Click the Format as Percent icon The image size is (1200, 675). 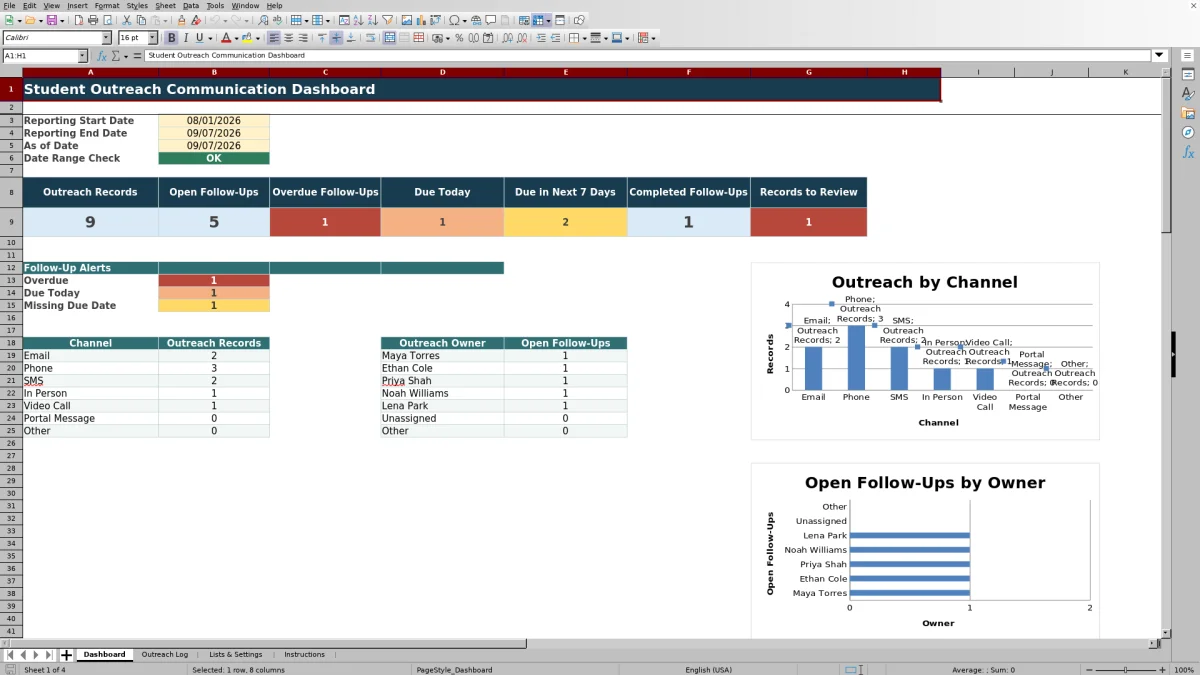tap(458, 38)
